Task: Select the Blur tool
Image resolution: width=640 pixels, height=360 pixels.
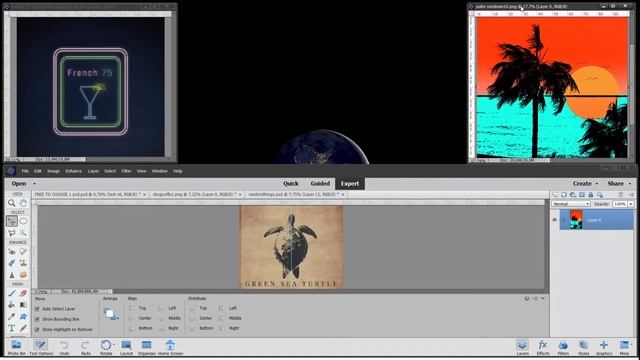Action: (x=11, y=275)
